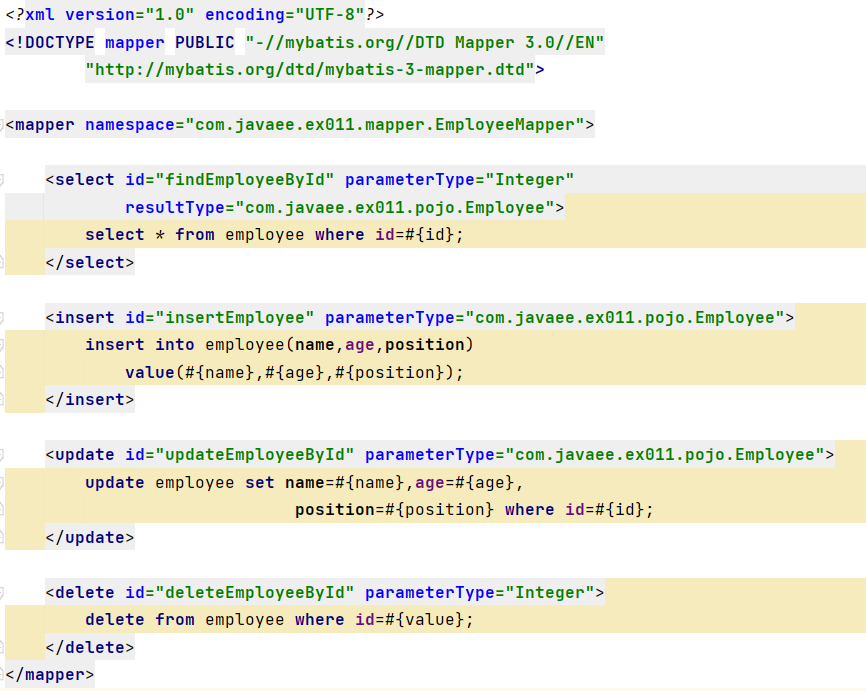Image resolution: width=866 pixels, height=691 pixels.
Task: Click the "from" keyword in the select query
Action: [x=195, y=235]
